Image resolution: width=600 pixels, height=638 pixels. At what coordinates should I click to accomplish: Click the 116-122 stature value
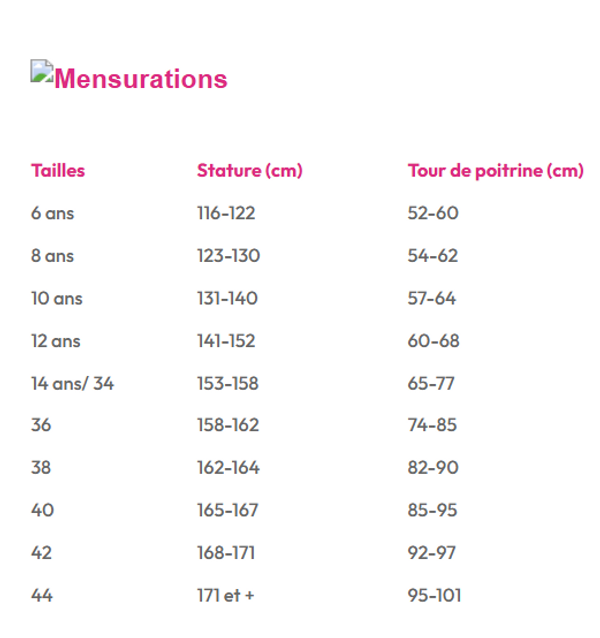tap(226, 213)
